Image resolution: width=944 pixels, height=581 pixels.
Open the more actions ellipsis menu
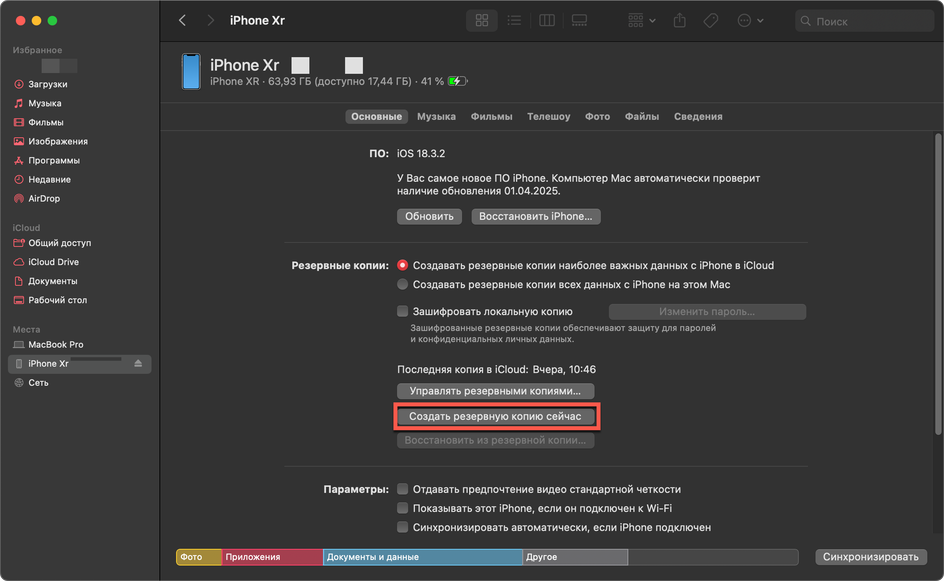pos(750,20)
